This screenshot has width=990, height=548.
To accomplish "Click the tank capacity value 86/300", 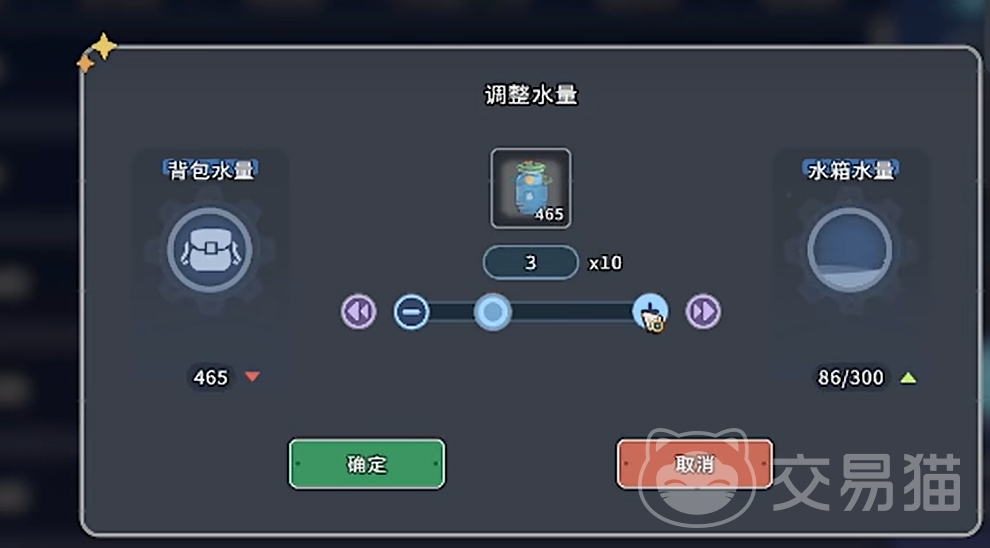I will (x=850, y=378).
